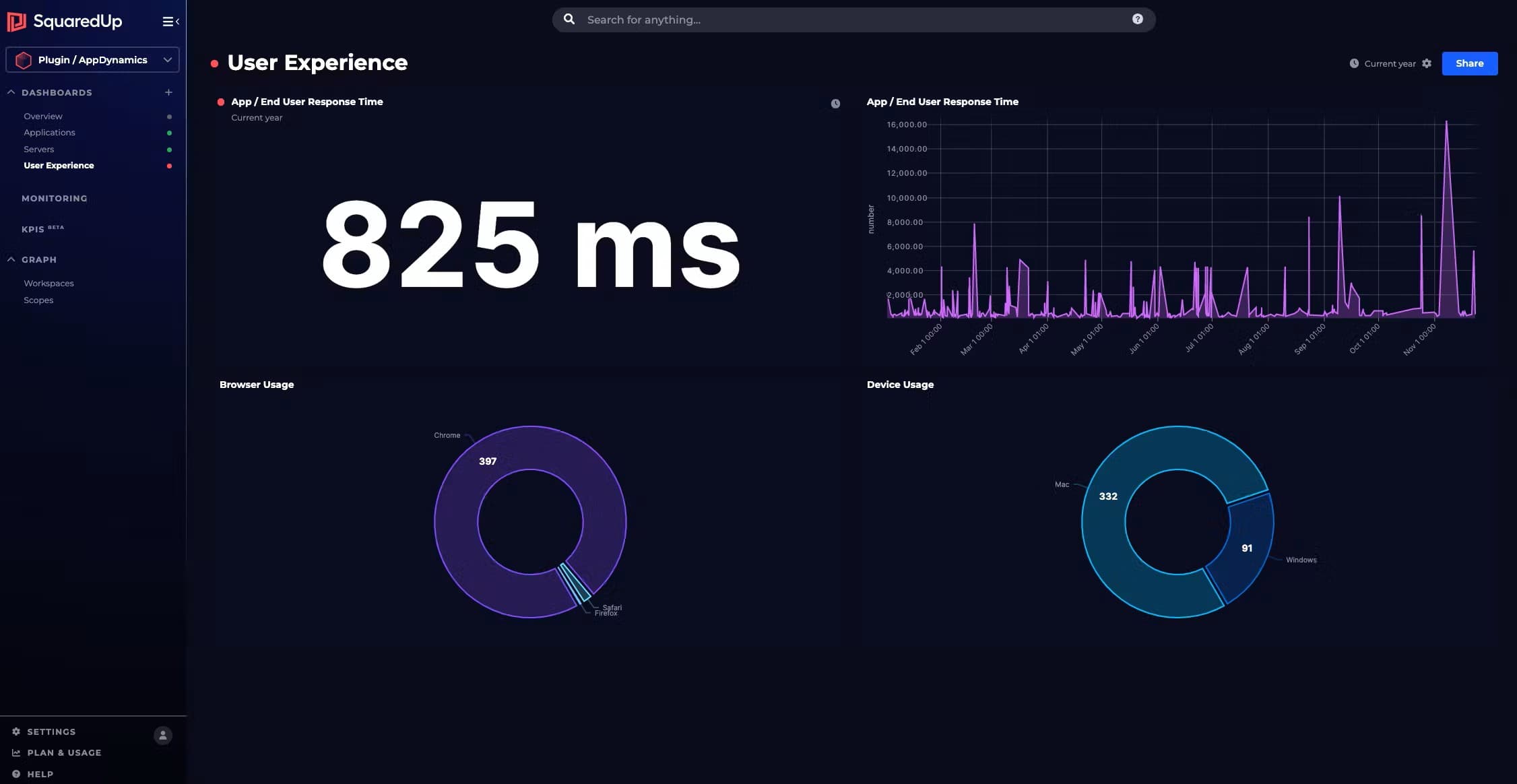
Task: Open help via the question mark icon
Action: [x=1137, y=19]
